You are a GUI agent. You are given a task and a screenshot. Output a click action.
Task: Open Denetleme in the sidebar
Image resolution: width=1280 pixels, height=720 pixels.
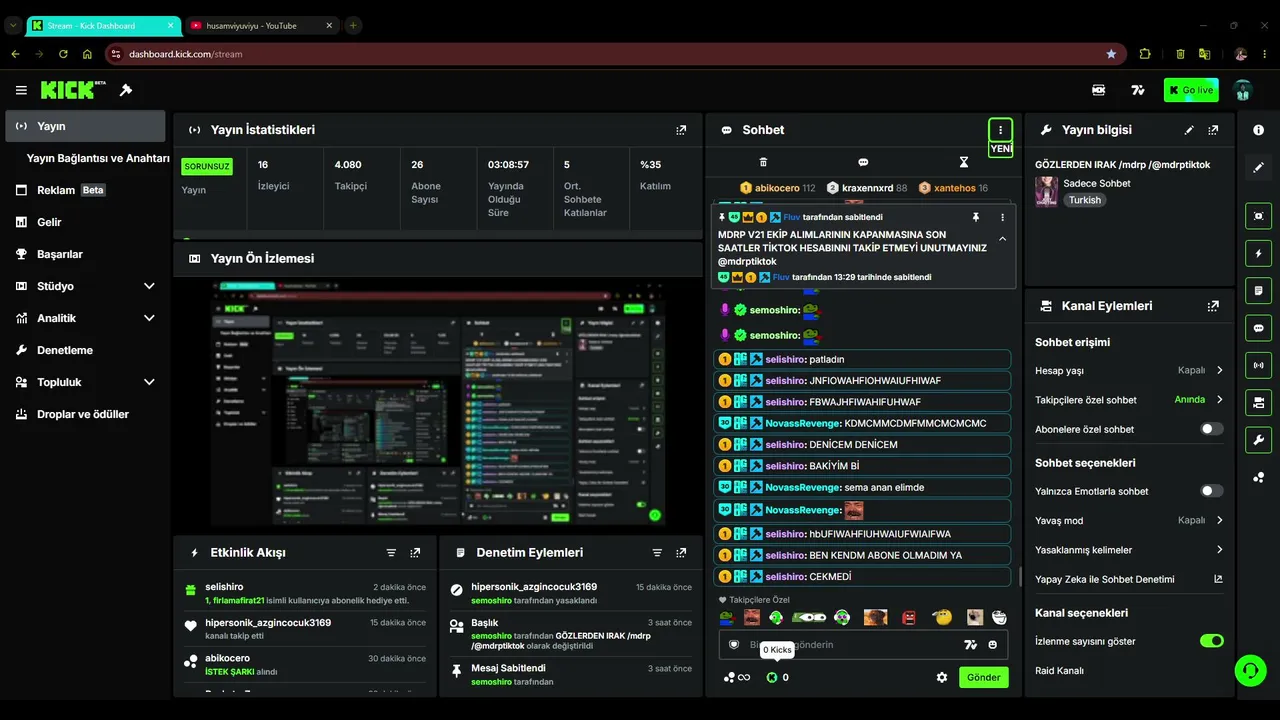click(x=85, y=350)
